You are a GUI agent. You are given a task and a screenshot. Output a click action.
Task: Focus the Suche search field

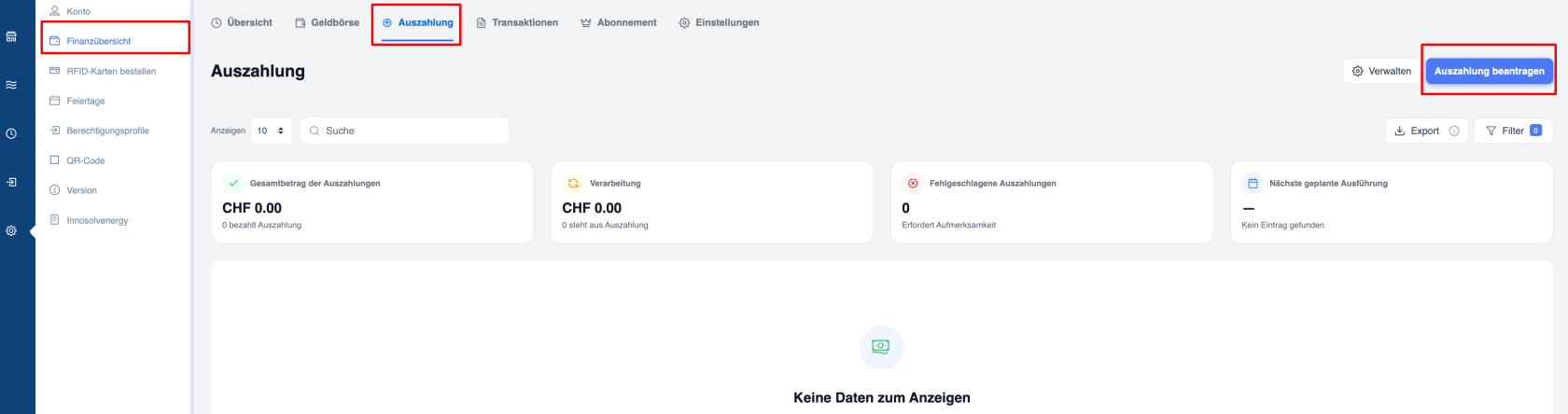(405, 131)
